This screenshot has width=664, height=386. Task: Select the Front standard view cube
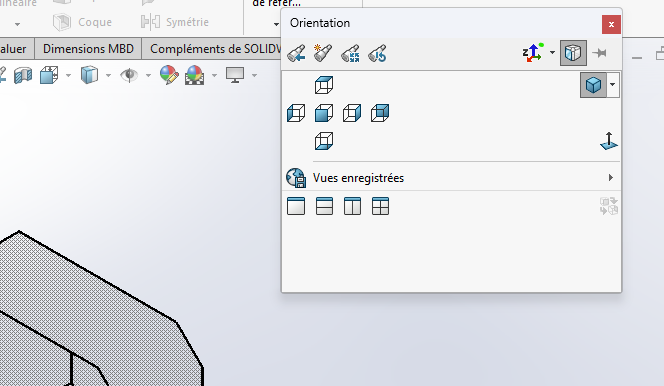tap(324, 113)
